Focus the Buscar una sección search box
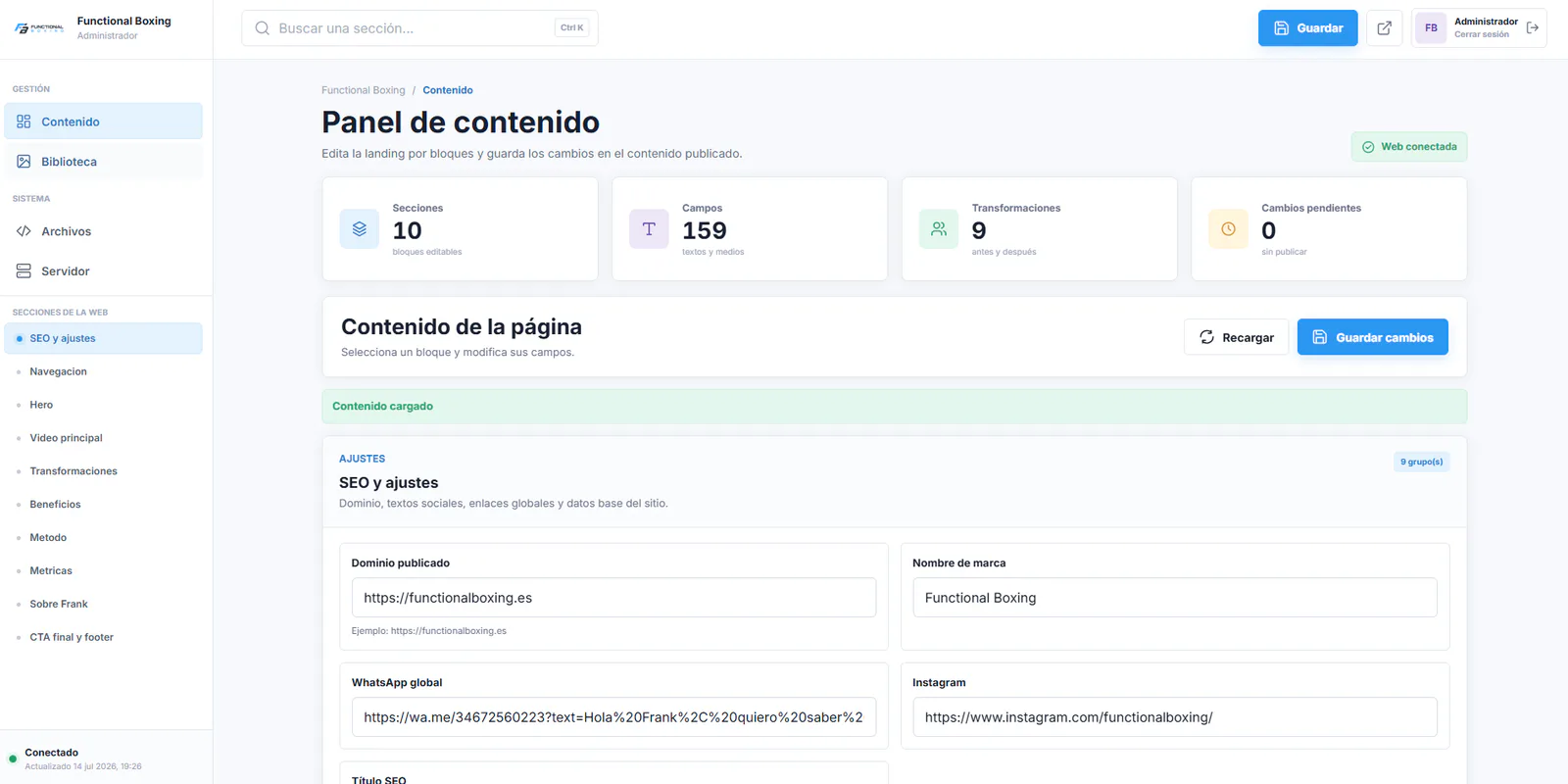This screenshot has width=1568, height=784. point(419,28)
